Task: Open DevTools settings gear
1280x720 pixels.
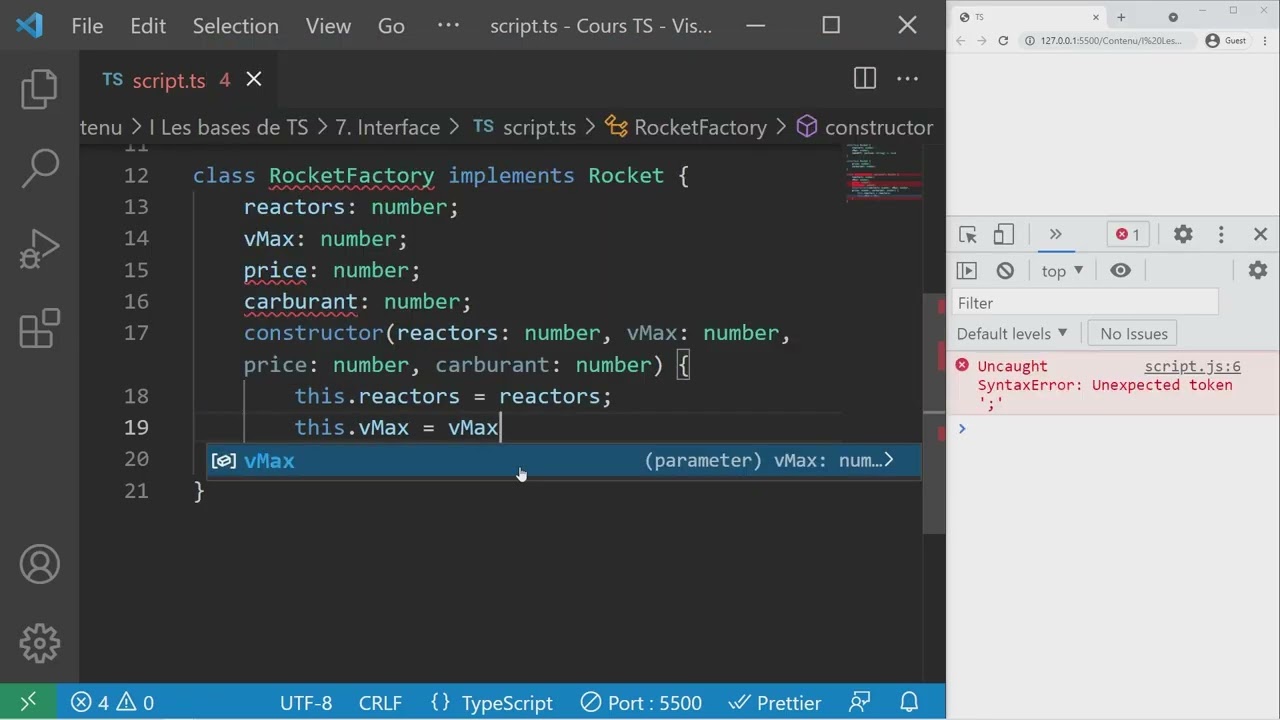Action: coord(1183,234)
